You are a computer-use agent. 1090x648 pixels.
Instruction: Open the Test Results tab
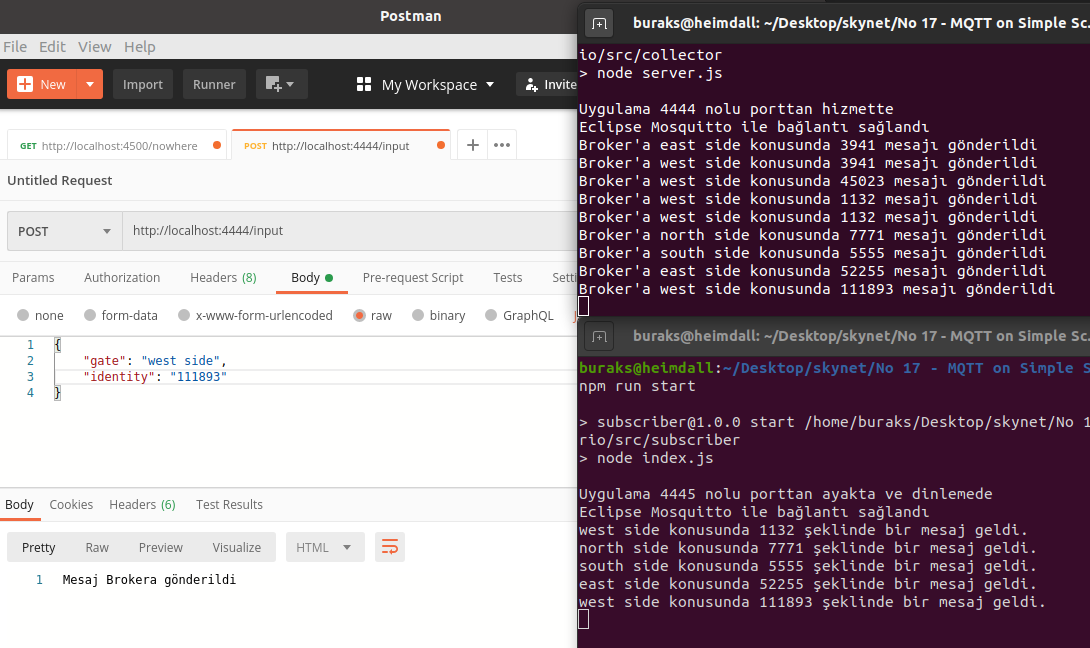click(229, 505)
